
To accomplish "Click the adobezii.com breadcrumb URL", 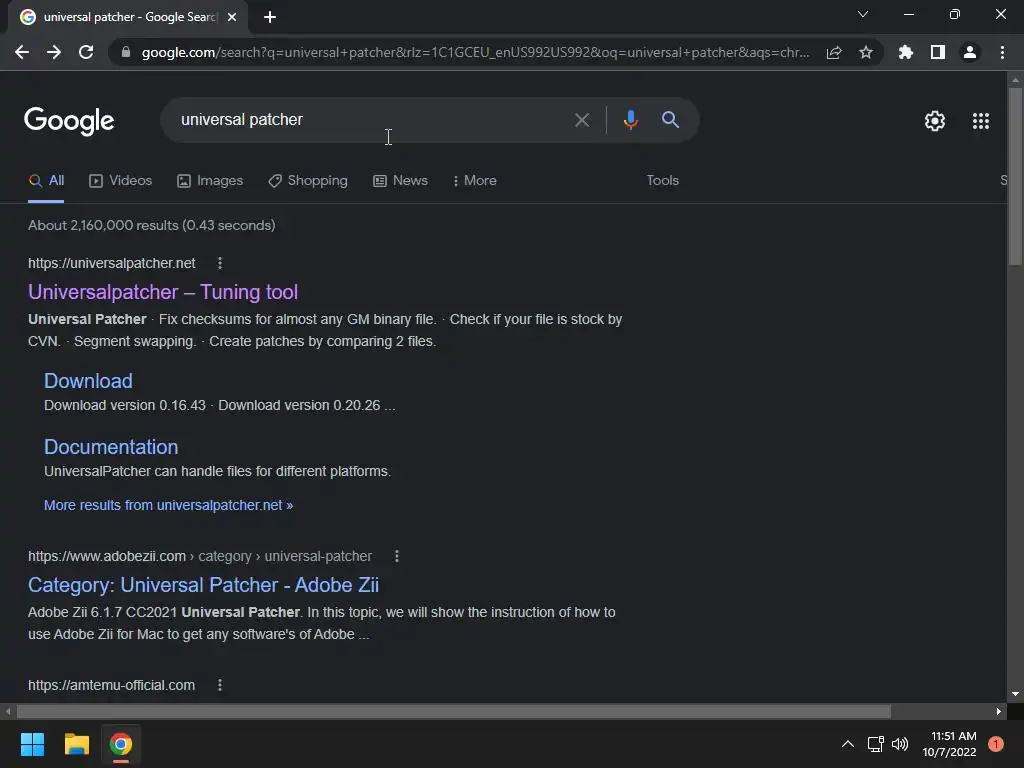I will 200,556.
